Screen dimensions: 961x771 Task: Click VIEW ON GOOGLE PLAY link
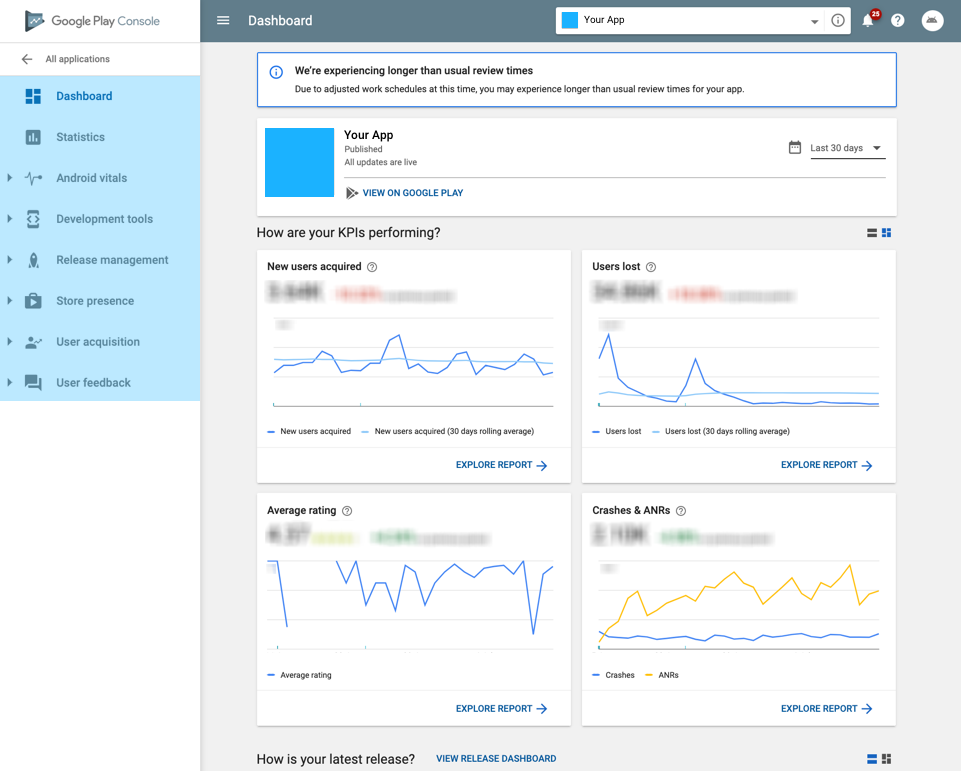click(x=412, y=193)
